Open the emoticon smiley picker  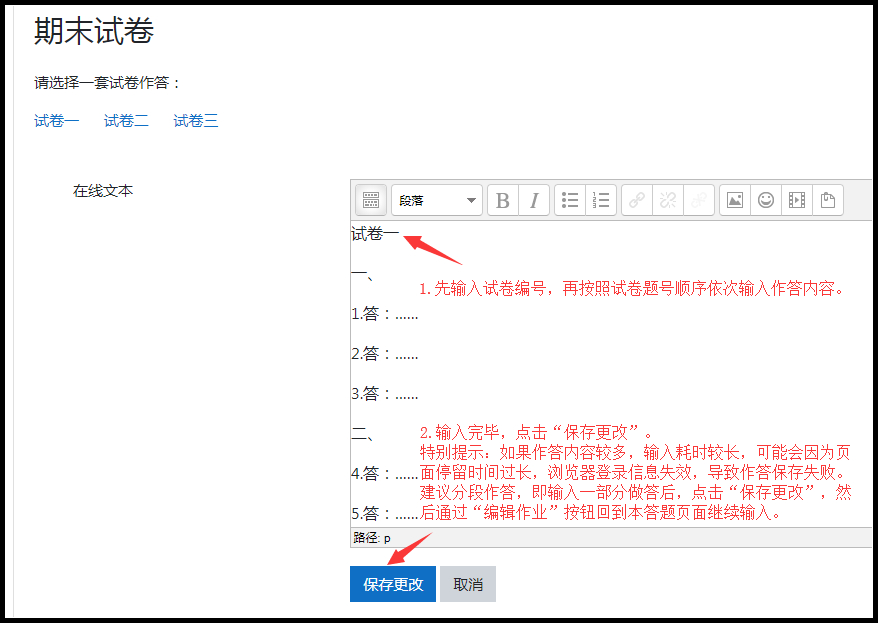(766, 200)
